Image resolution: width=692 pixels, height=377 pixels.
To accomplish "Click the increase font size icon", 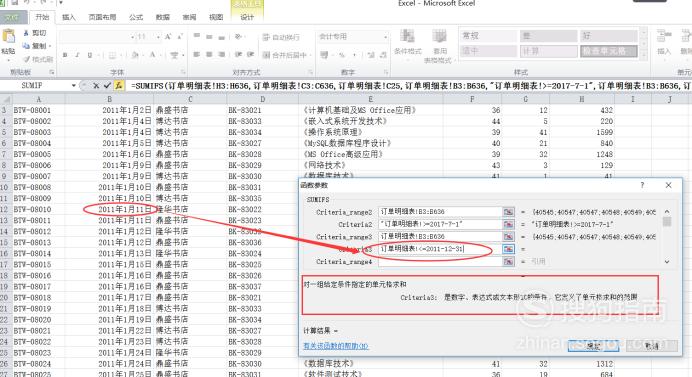I will pyautogui.click(x=168, y=37).
